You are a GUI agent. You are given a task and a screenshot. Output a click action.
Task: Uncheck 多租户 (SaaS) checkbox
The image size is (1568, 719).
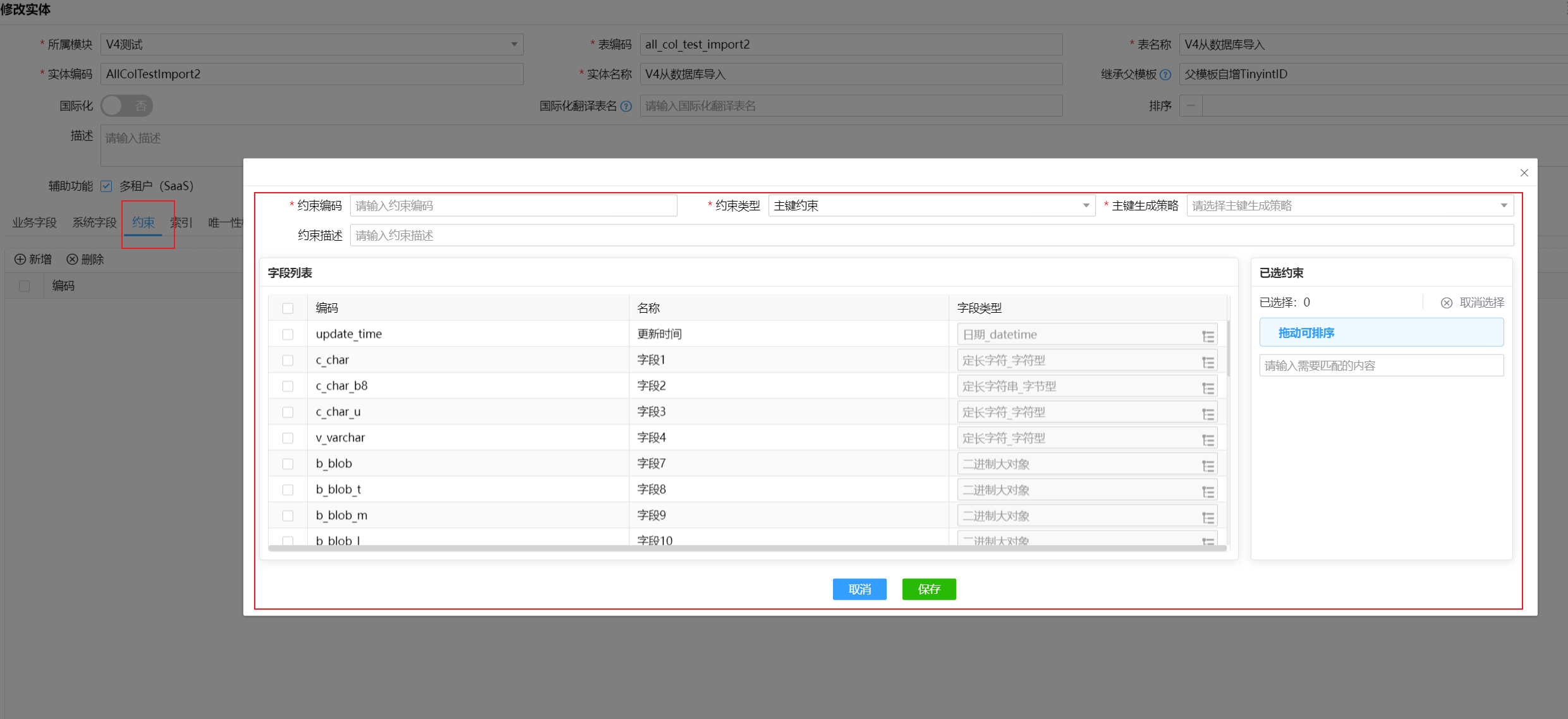(106, 186)
